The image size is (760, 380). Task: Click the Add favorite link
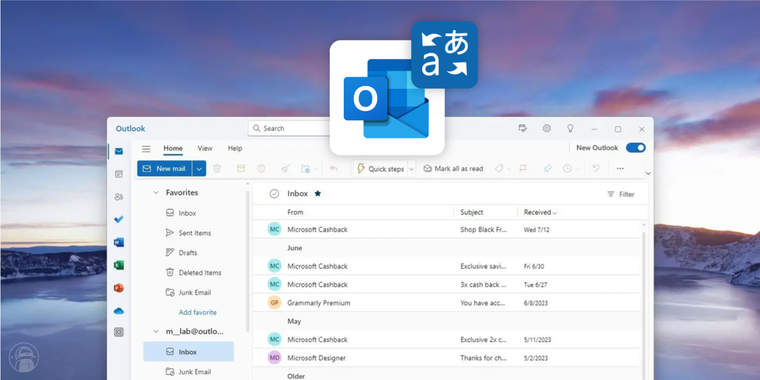pyautogui.click(x=198, y=312)
